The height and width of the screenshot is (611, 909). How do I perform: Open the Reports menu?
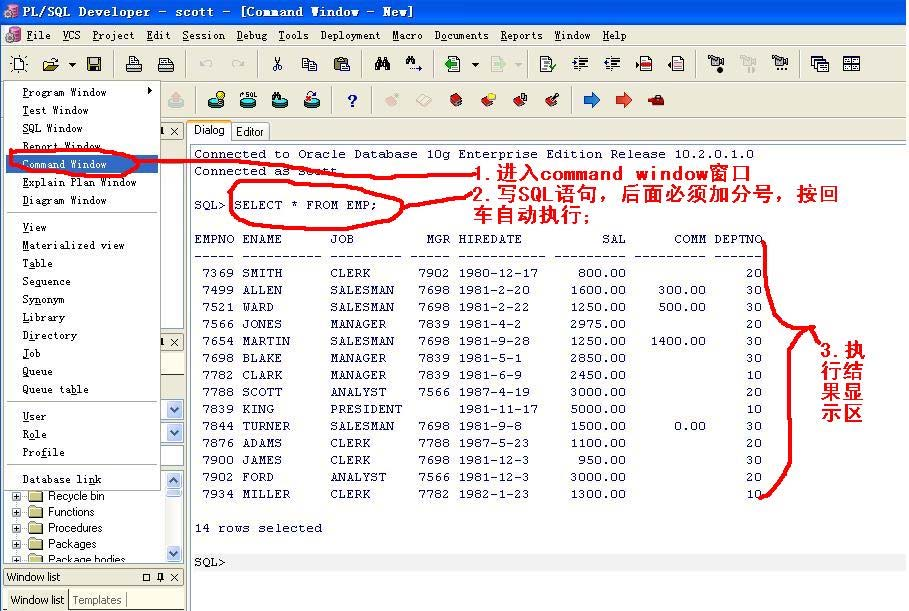(x=521, y=35)
